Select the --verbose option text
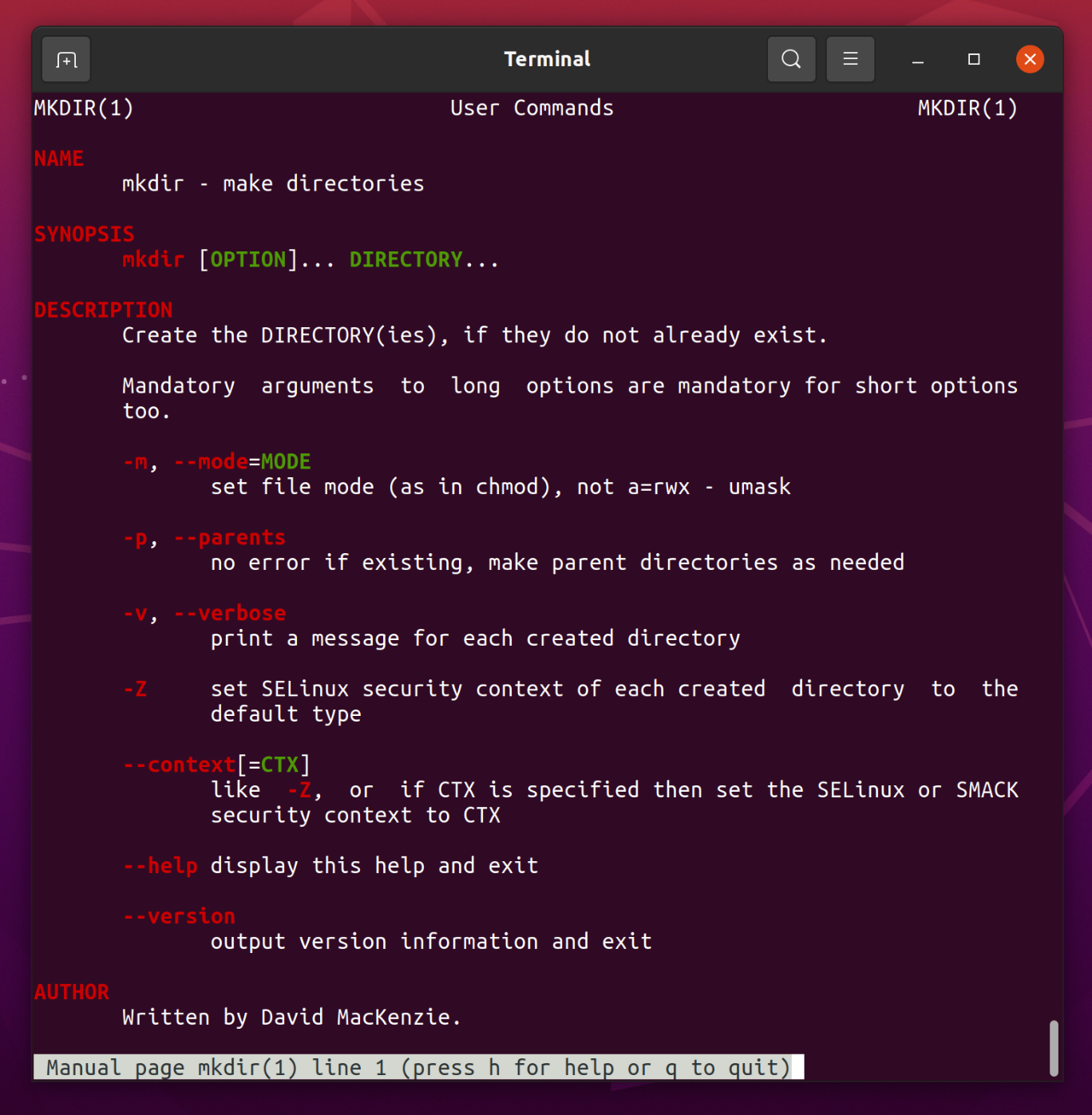 pyautogui.click(x=229, y=613)
